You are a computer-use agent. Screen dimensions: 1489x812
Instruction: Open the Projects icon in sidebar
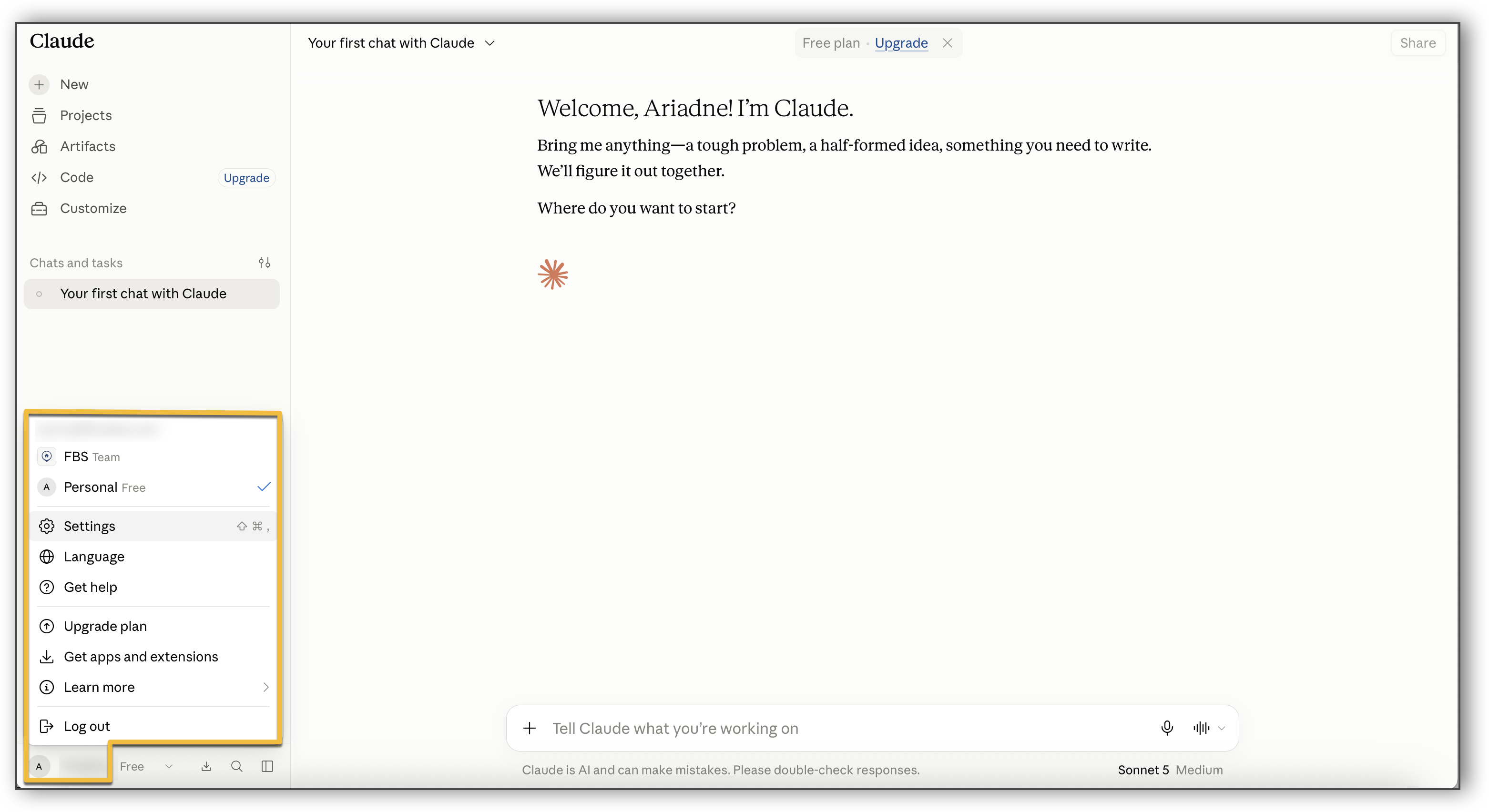click(x=39, y=116)
